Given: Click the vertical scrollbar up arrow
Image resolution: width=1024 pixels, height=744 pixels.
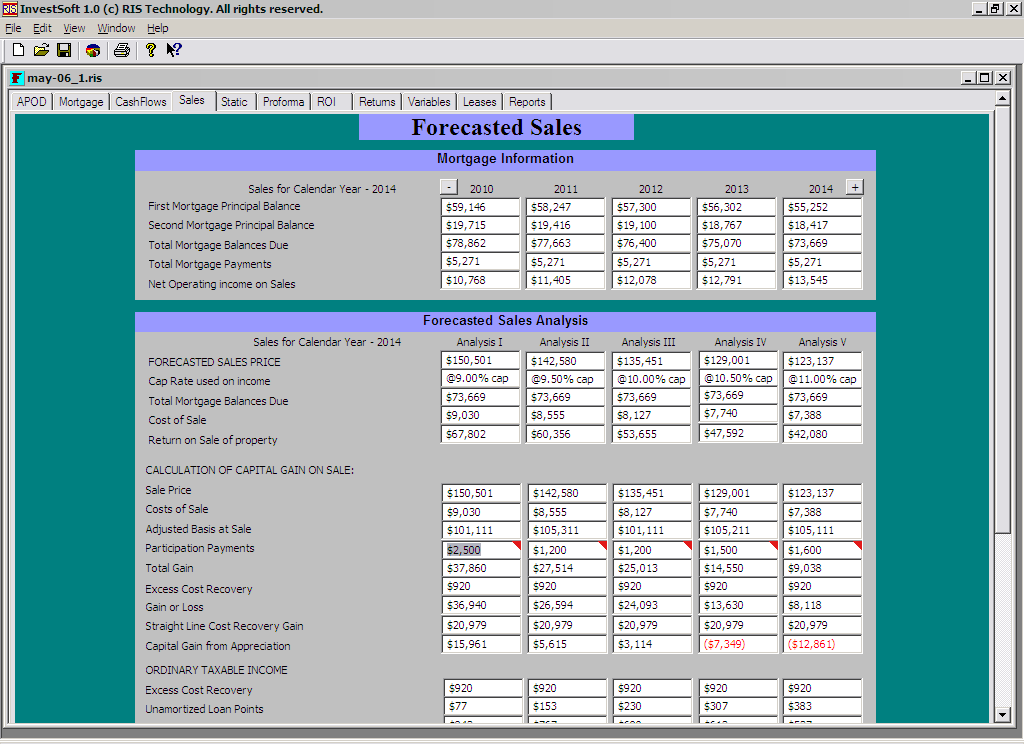Looking at the screenshot, I should click(x=1002, y=99).
